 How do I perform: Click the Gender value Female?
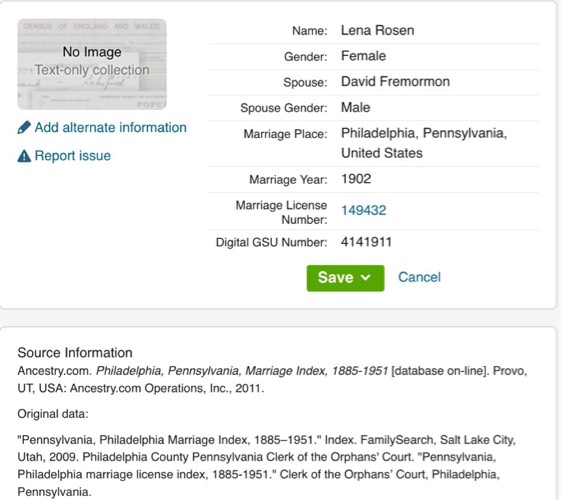tap(364, 56)
